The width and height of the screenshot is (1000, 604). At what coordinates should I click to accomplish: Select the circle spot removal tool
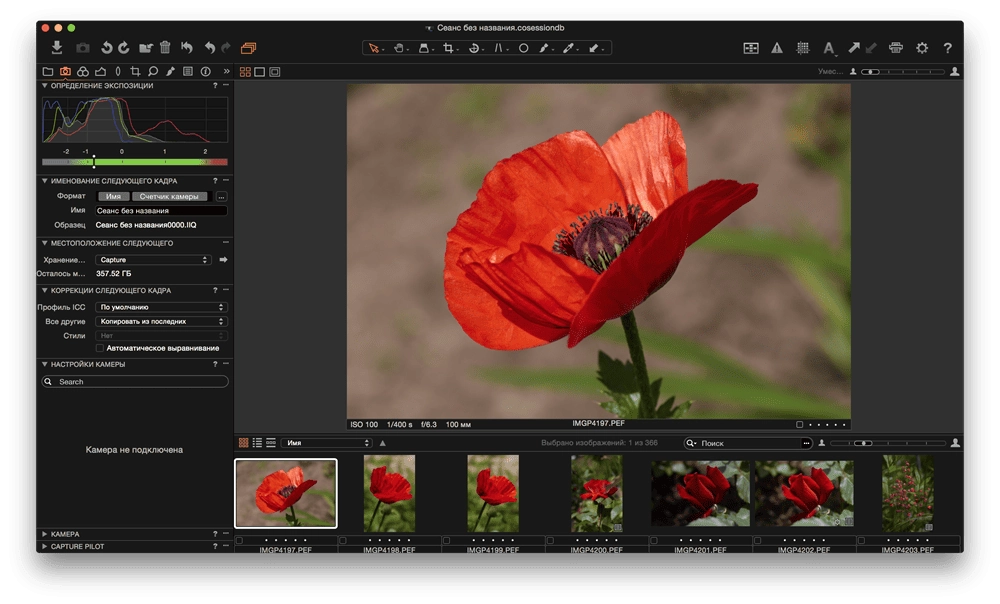pyautogui.click(x=523, y=48)
